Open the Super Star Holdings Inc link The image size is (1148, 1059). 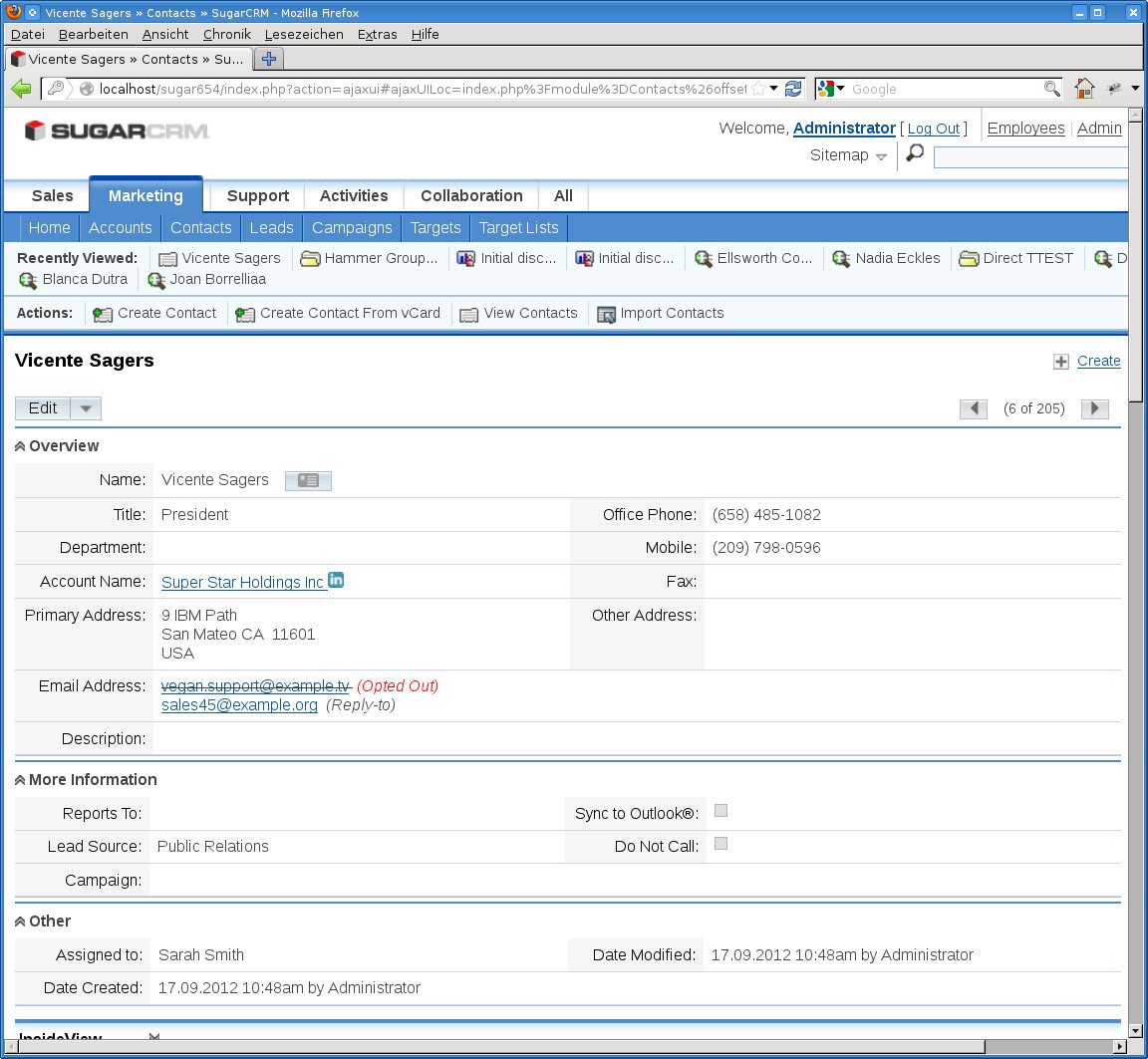pyautogui.click(x=242, y=583)
